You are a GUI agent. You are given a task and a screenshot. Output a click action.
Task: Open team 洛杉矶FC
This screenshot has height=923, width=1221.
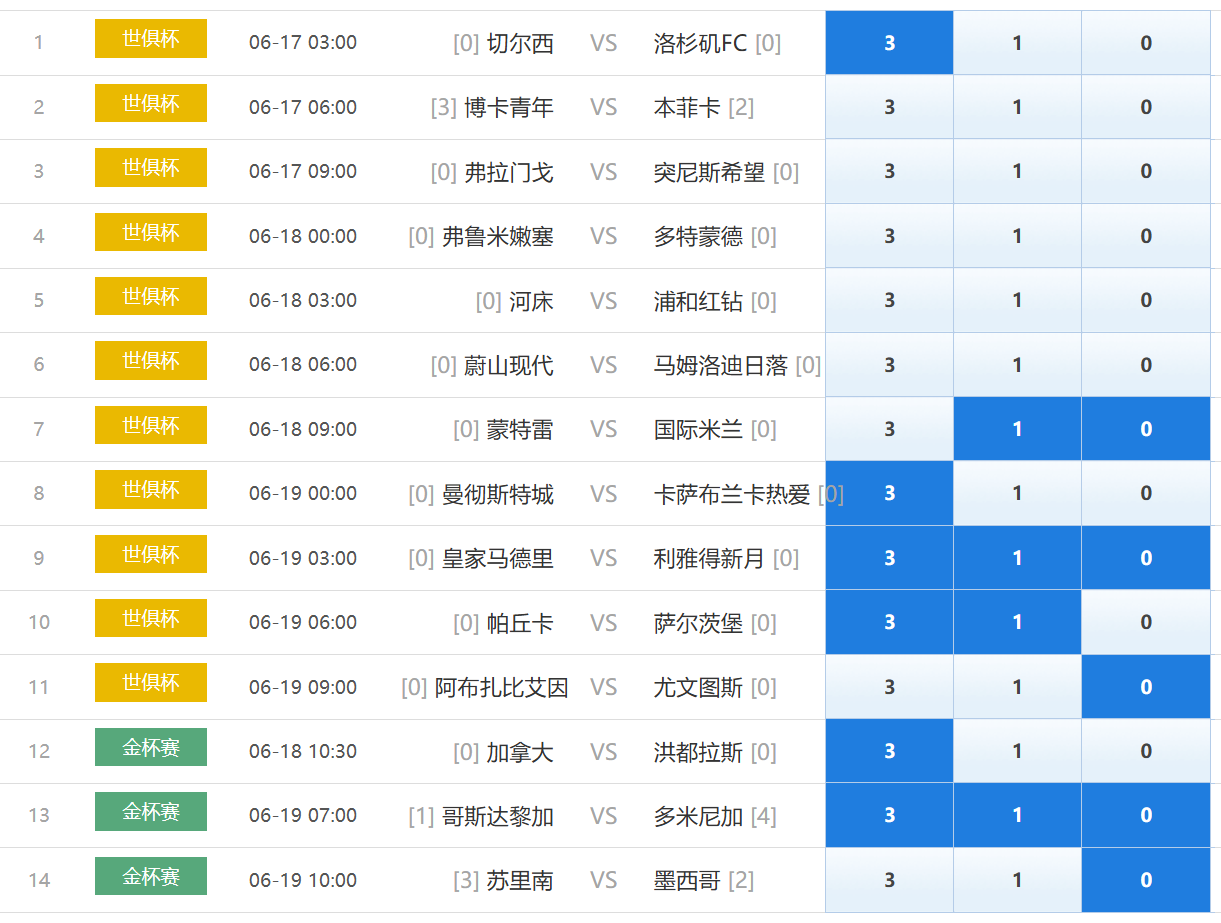701,44
